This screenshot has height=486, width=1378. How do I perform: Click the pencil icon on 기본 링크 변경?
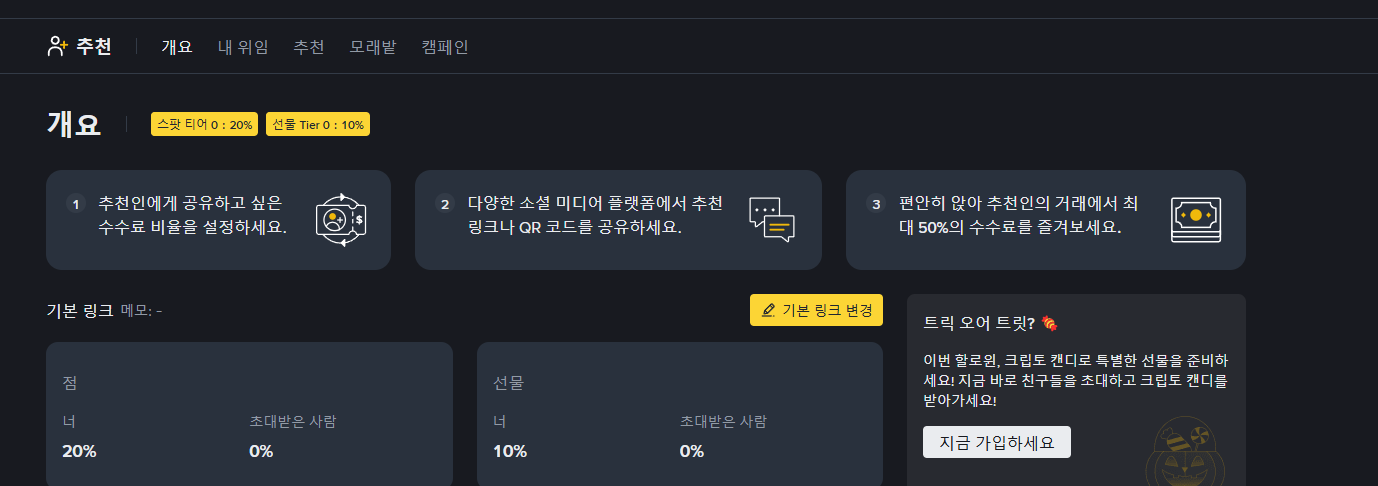768,310
